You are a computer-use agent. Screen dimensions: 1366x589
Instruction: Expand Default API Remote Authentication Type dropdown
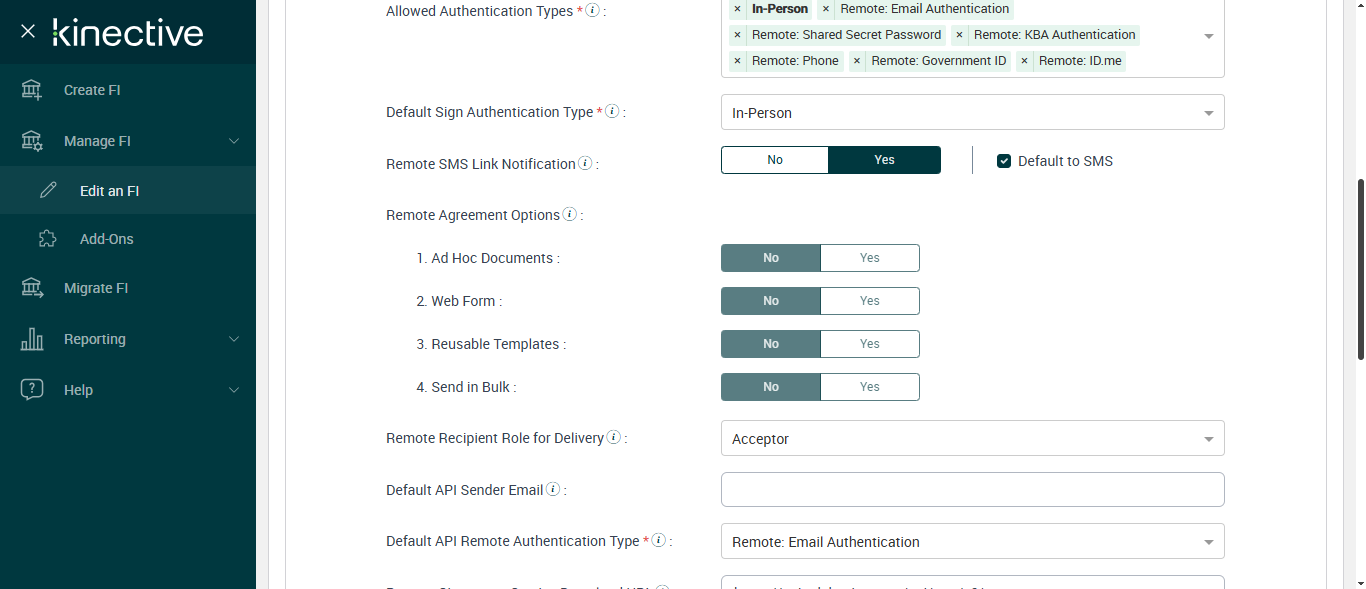pyautogui.click(x=972, y=542)
